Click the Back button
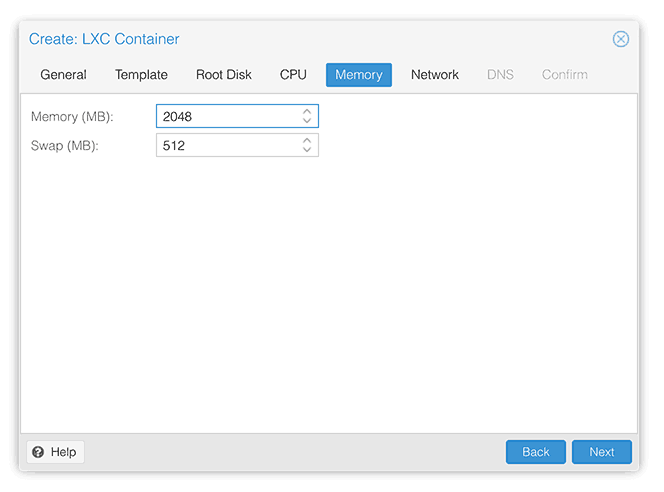The height and width of the screenshot is (492, 664). point(536,452)
